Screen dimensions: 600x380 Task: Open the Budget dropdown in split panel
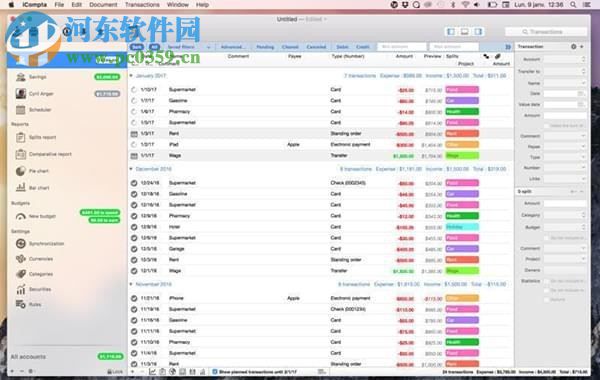(x=565, y=227)
